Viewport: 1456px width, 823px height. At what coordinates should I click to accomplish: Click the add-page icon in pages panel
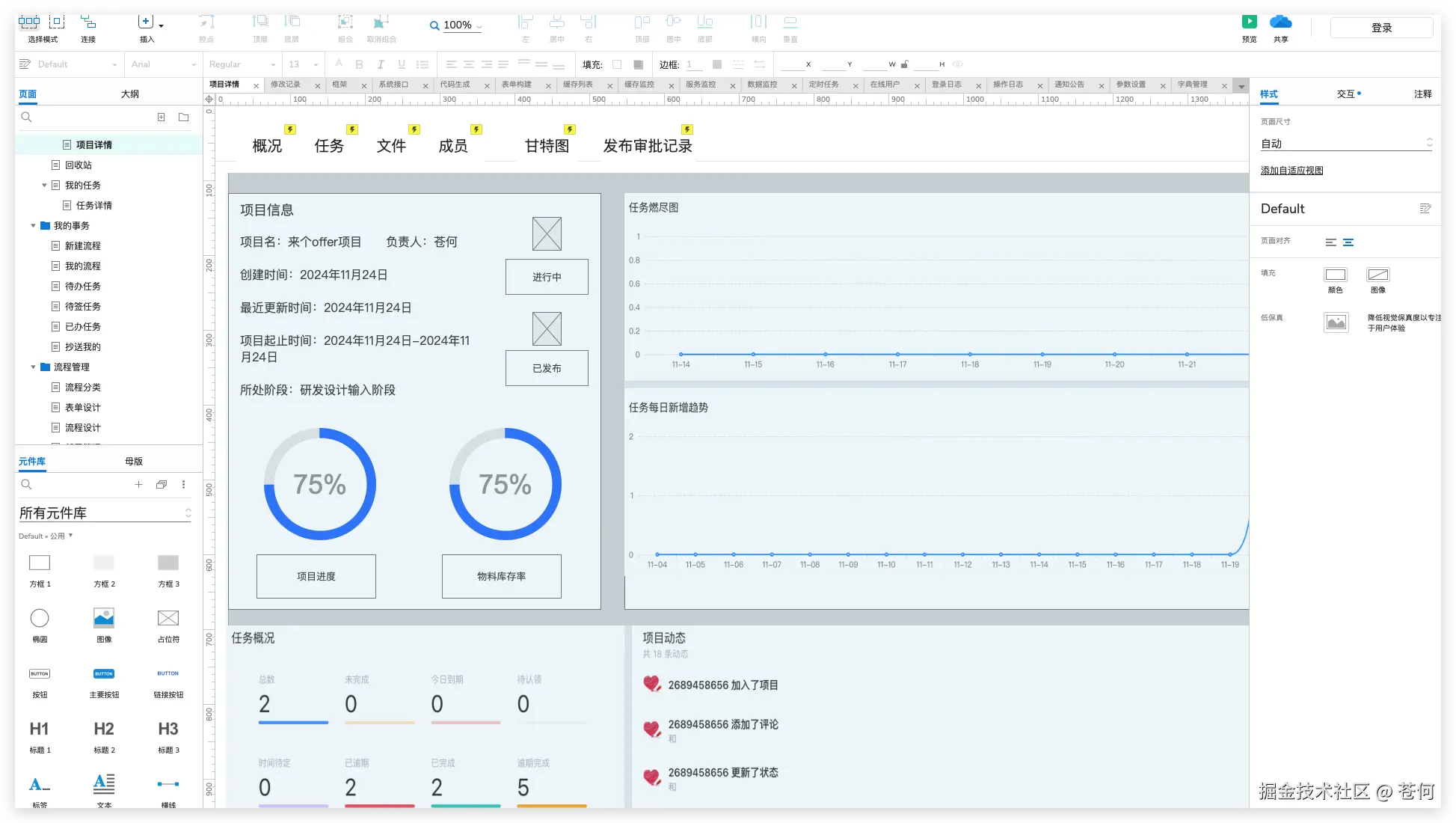tap(161, 117)
